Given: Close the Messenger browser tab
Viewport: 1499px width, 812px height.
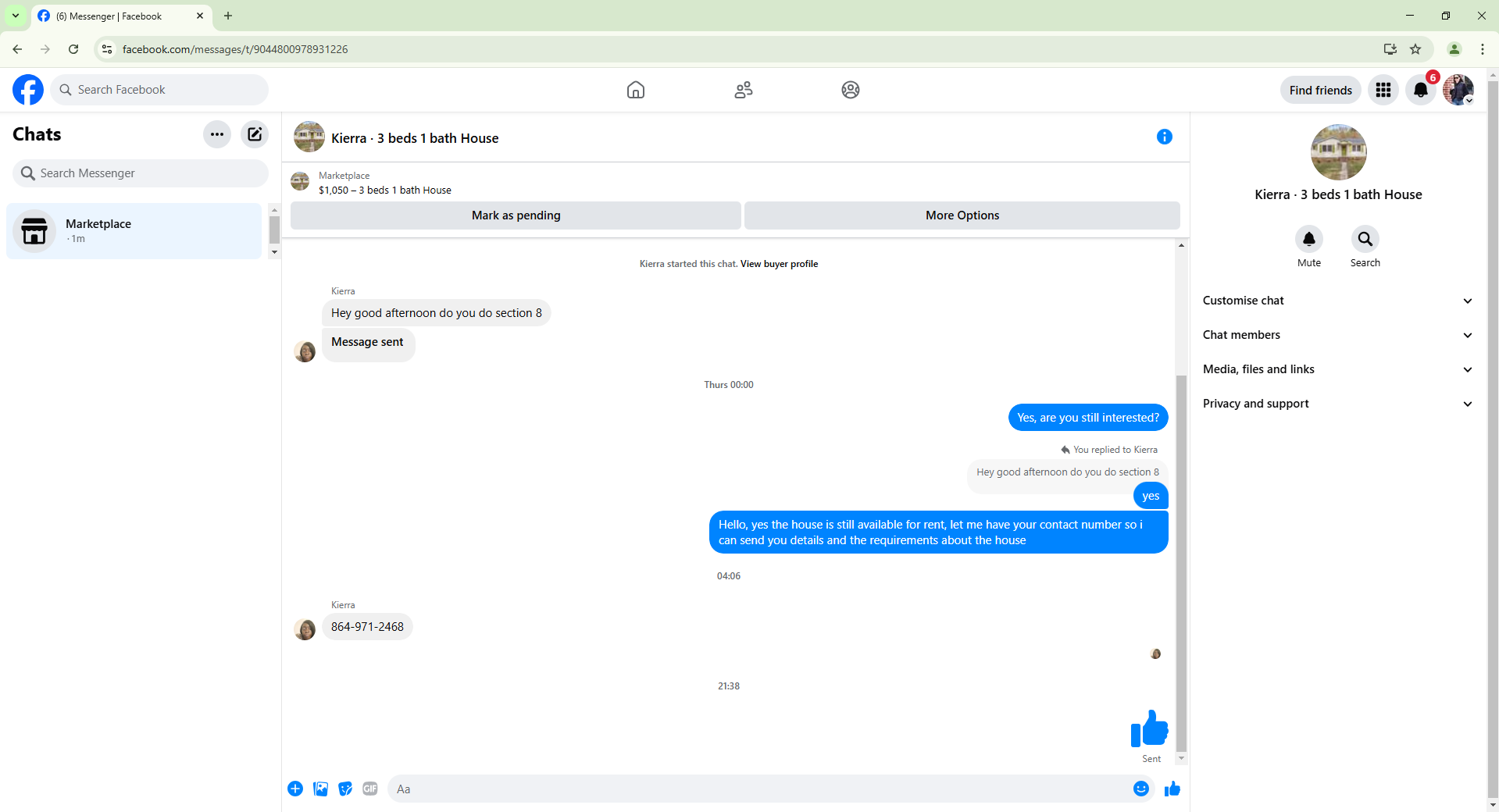Looking at the screenshot, I should click(200, 16).
